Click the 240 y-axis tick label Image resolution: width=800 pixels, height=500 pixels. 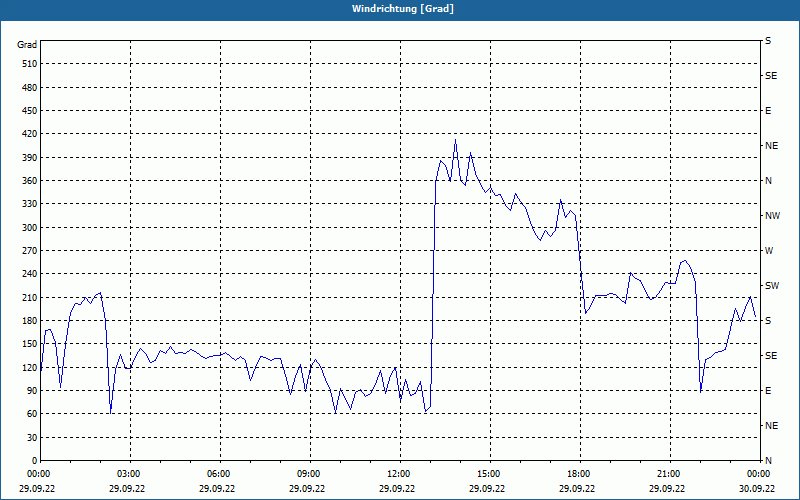pyautogui.click(x=30, y=274)
